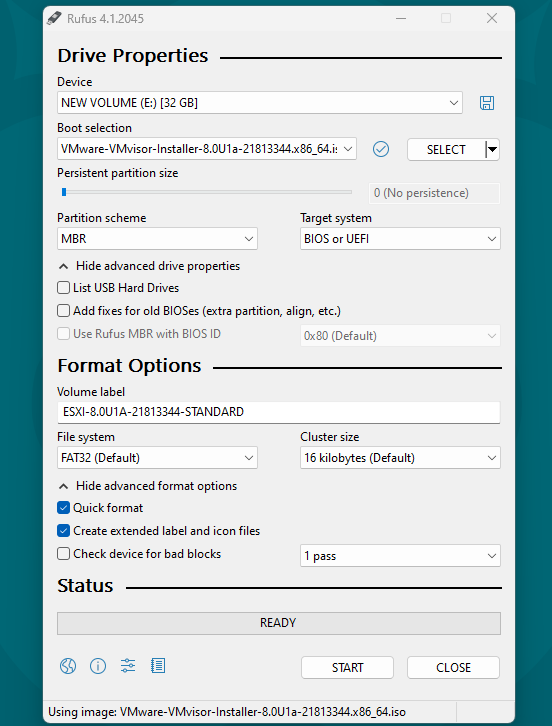Click the Using image status bar text
Image resolution: width=552 pixels, height=726 pixels.
[x=227, y=712]
